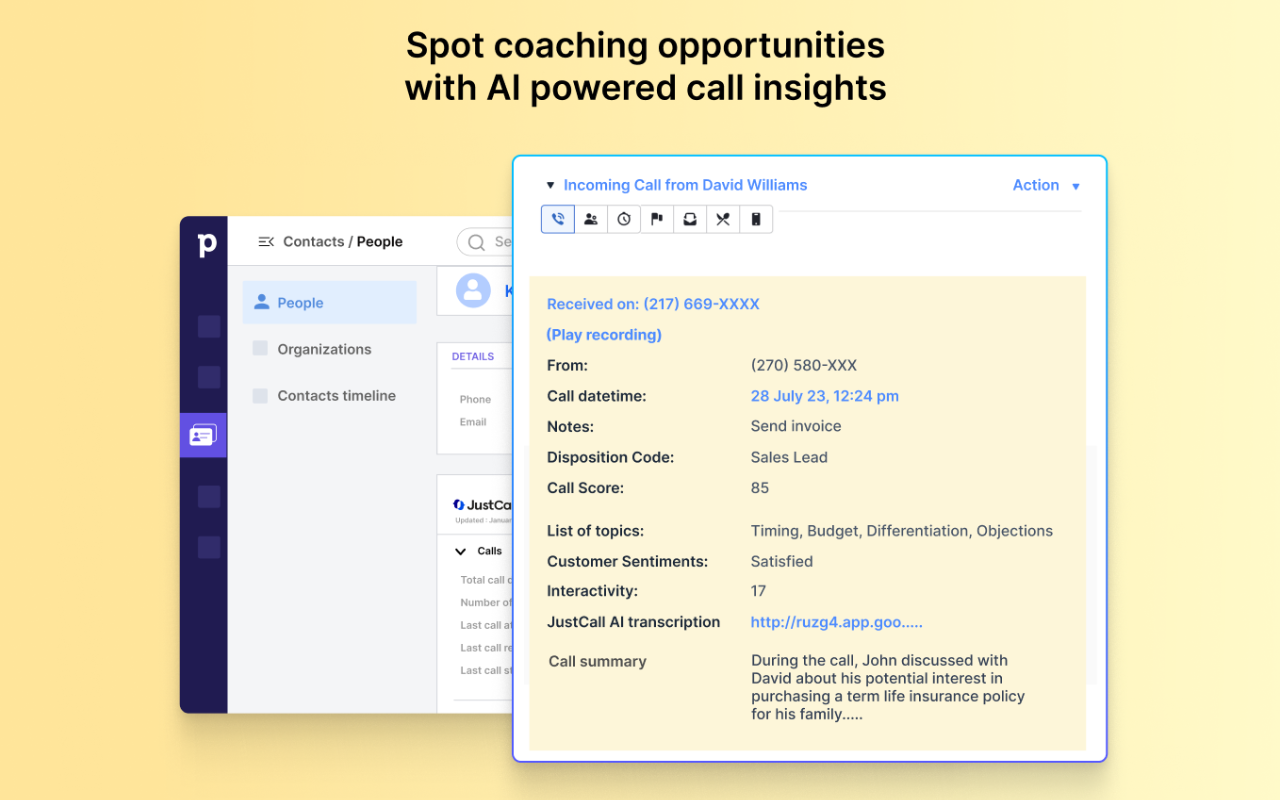Open the Action dropdown

pos(1045,185)
